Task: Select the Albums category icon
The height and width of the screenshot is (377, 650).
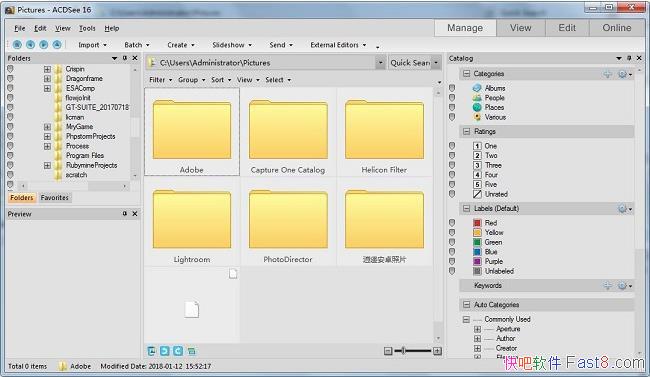Action: (x=477, y=88)
